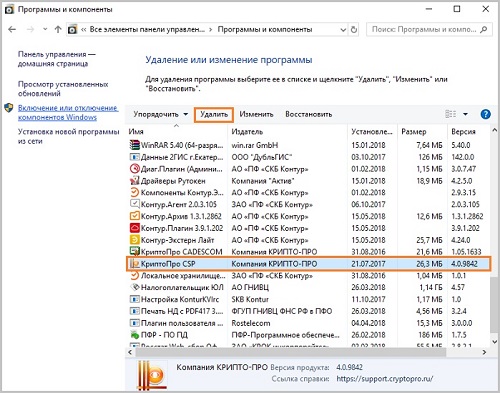Click the Контур.Плагин red icon
The height and width of the screenshot is (393, 500).
(x=134, y=228)
